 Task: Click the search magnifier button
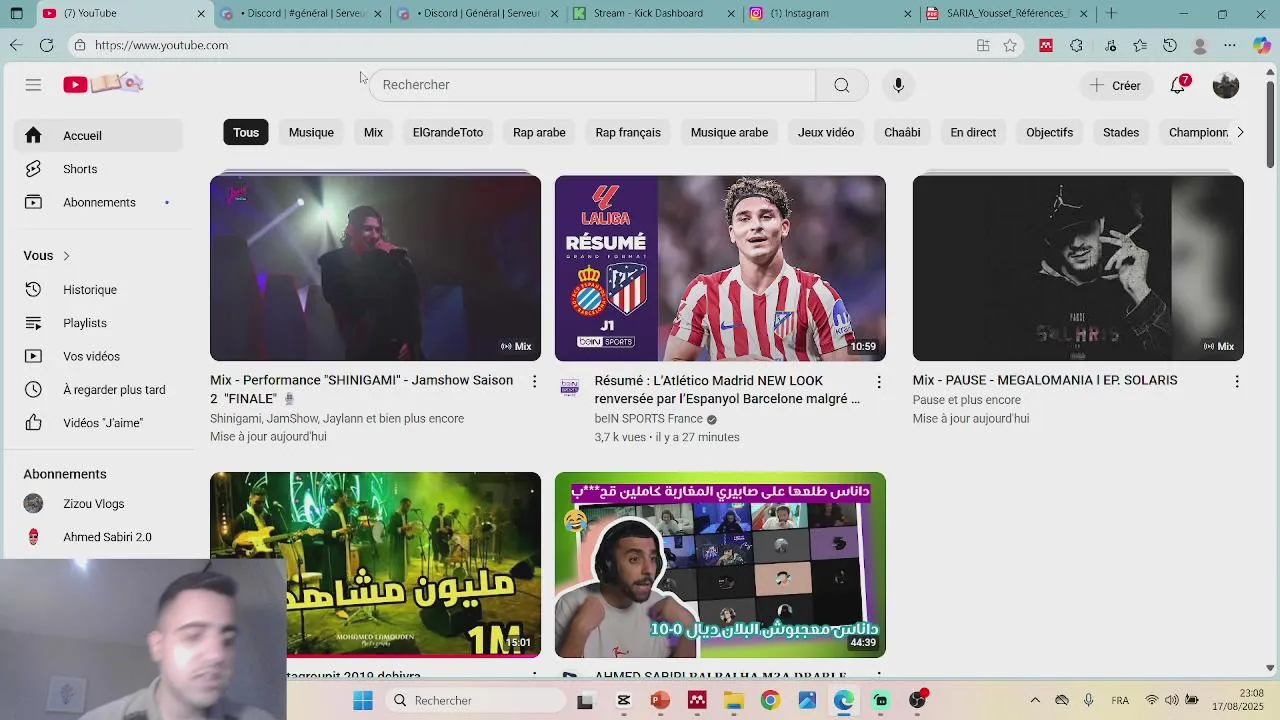pos(842,85)
